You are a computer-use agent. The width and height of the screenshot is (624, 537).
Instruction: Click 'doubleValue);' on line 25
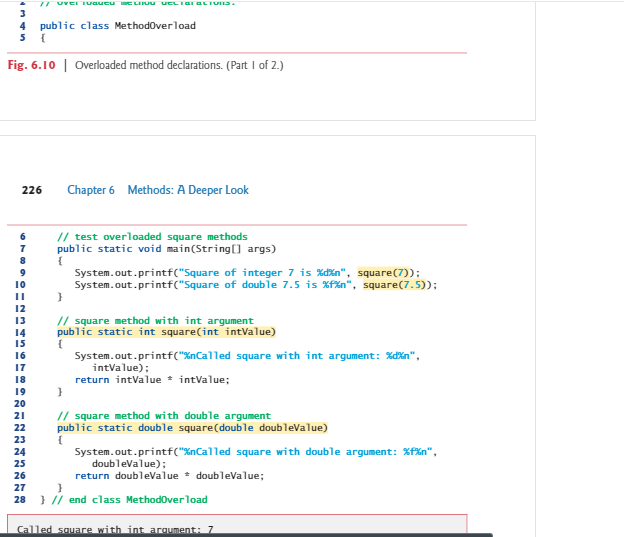pos(129,464)
